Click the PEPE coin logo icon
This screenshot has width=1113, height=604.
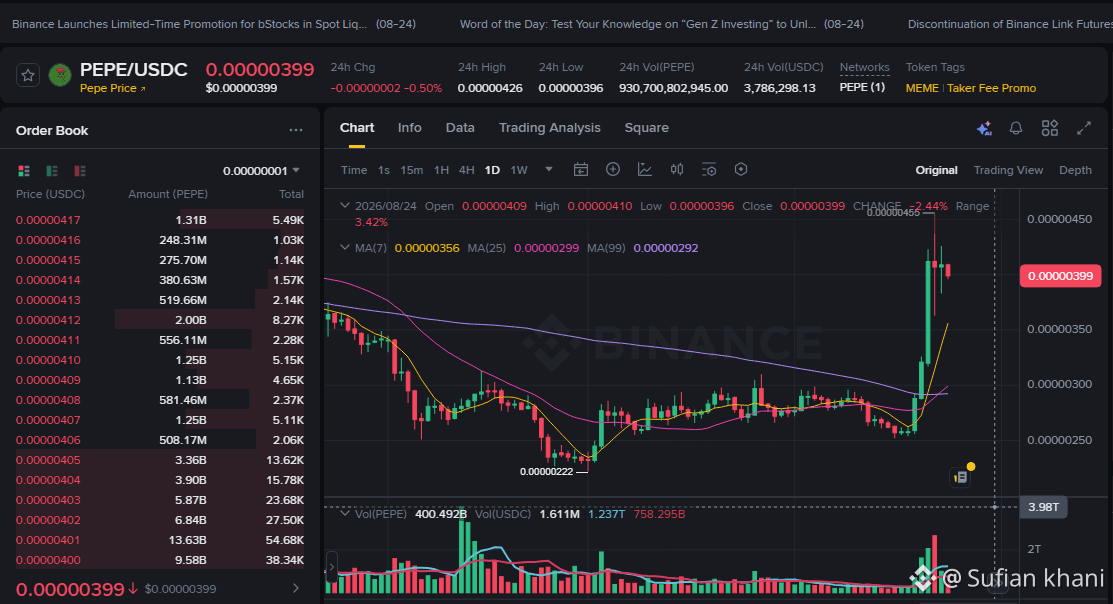[60, 75]
